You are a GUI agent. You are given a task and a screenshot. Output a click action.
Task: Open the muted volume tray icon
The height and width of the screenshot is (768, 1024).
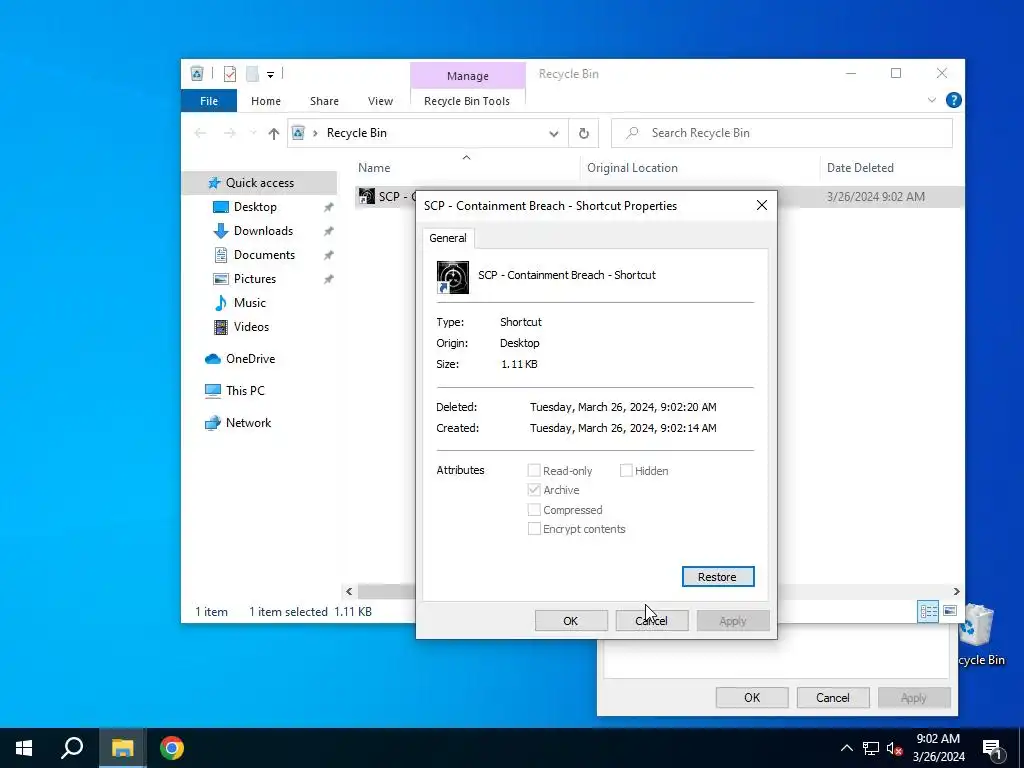tap(894, 748)
